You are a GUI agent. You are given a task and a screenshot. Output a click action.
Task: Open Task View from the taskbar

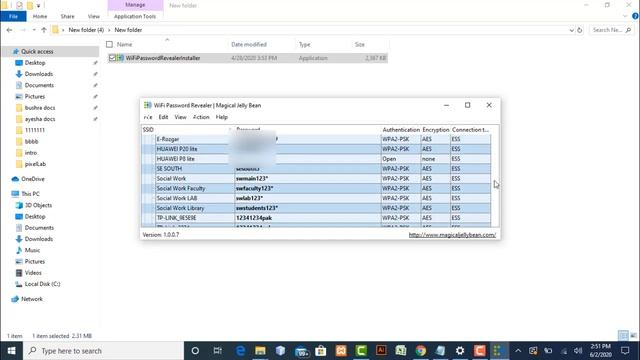[x=218, y=351]
